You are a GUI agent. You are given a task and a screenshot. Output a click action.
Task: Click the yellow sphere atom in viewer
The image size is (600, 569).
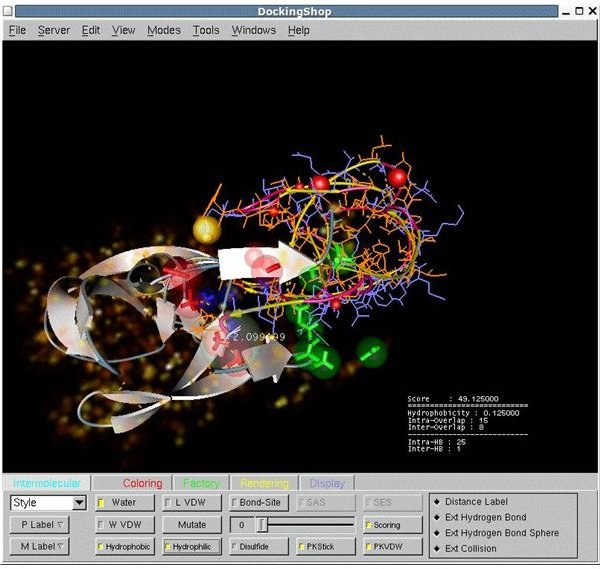click(207, 230)
